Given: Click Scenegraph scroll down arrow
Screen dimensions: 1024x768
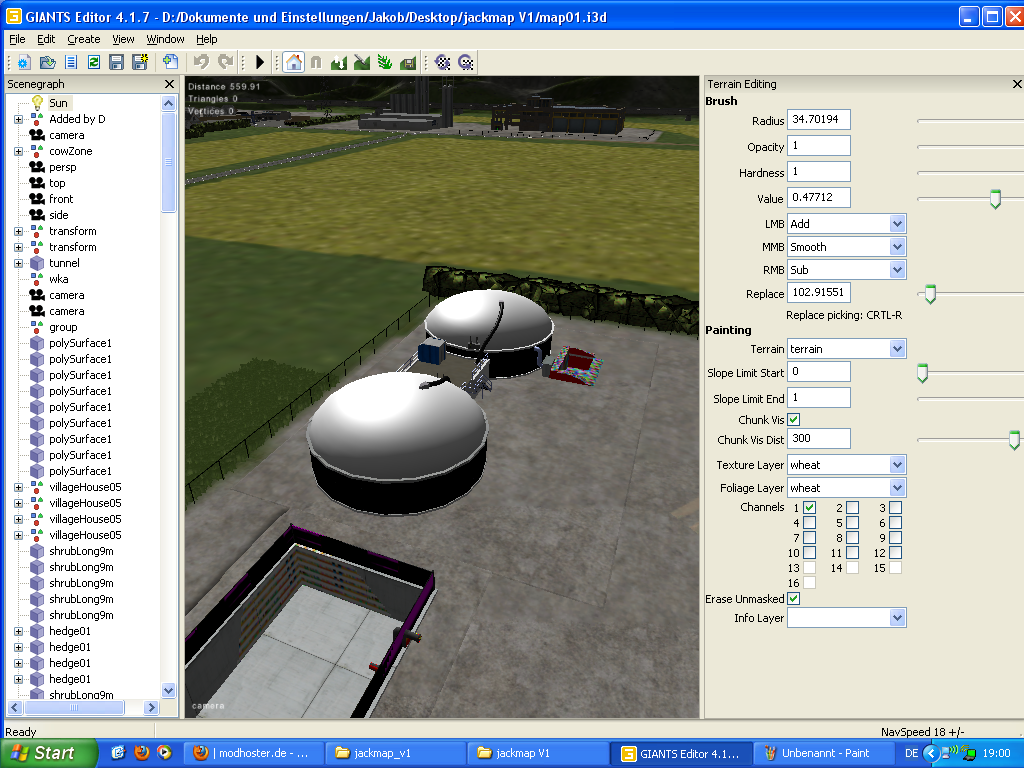Looking at the screenshot, I should click(x=168, y=690).
